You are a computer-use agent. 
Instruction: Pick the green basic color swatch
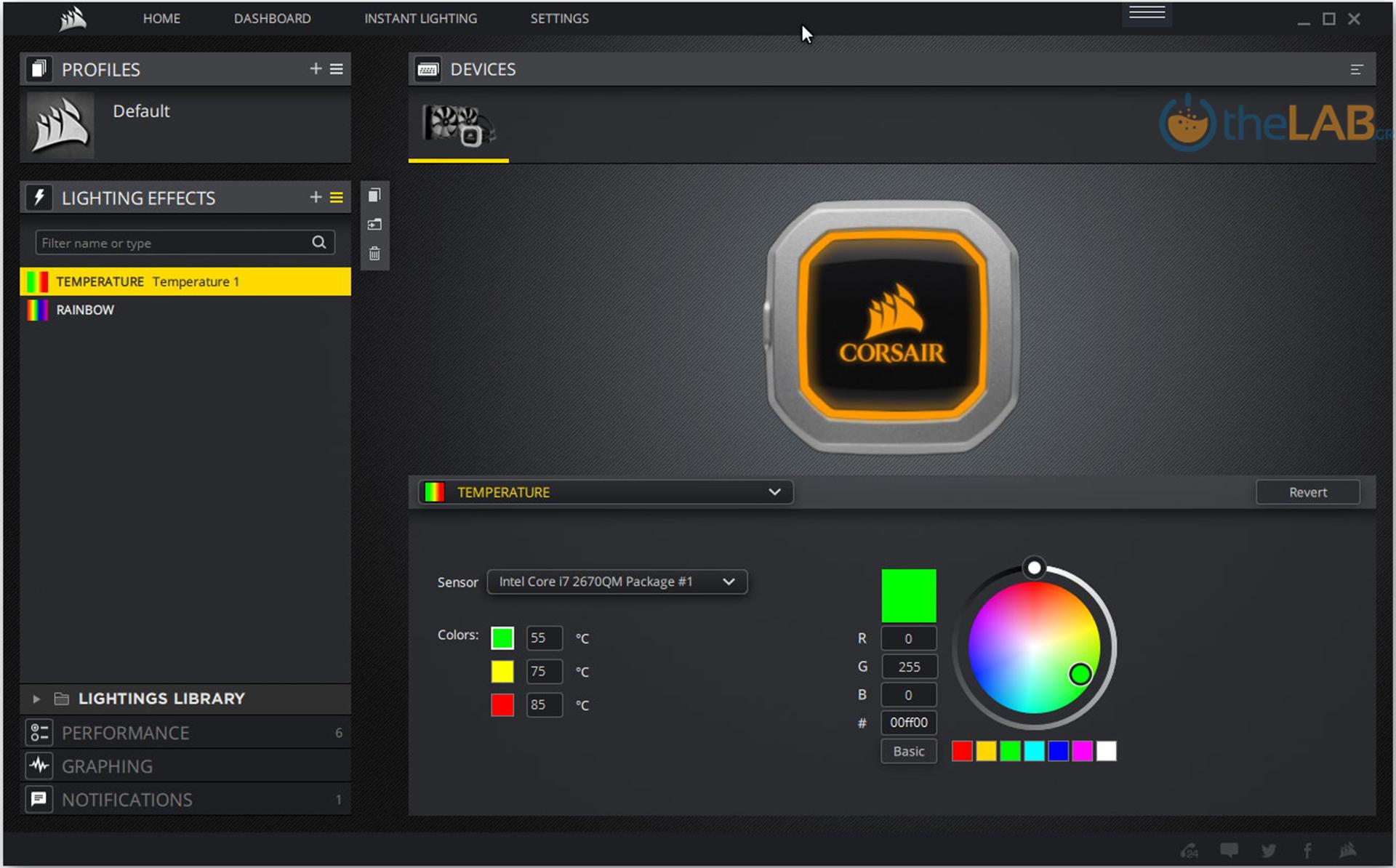point(1010,751)
